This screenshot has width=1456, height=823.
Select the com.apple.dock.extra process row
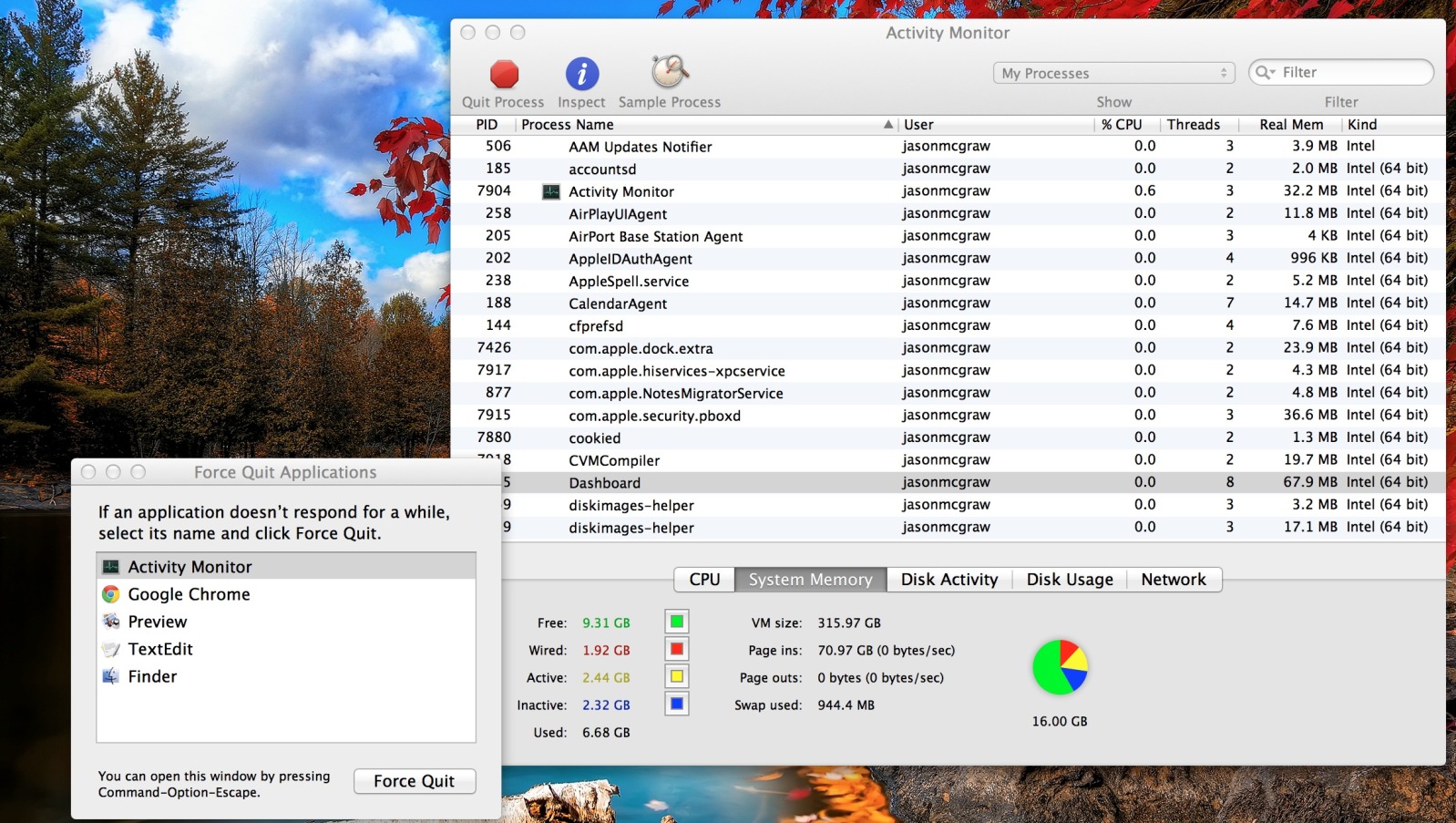click(948, 348)
